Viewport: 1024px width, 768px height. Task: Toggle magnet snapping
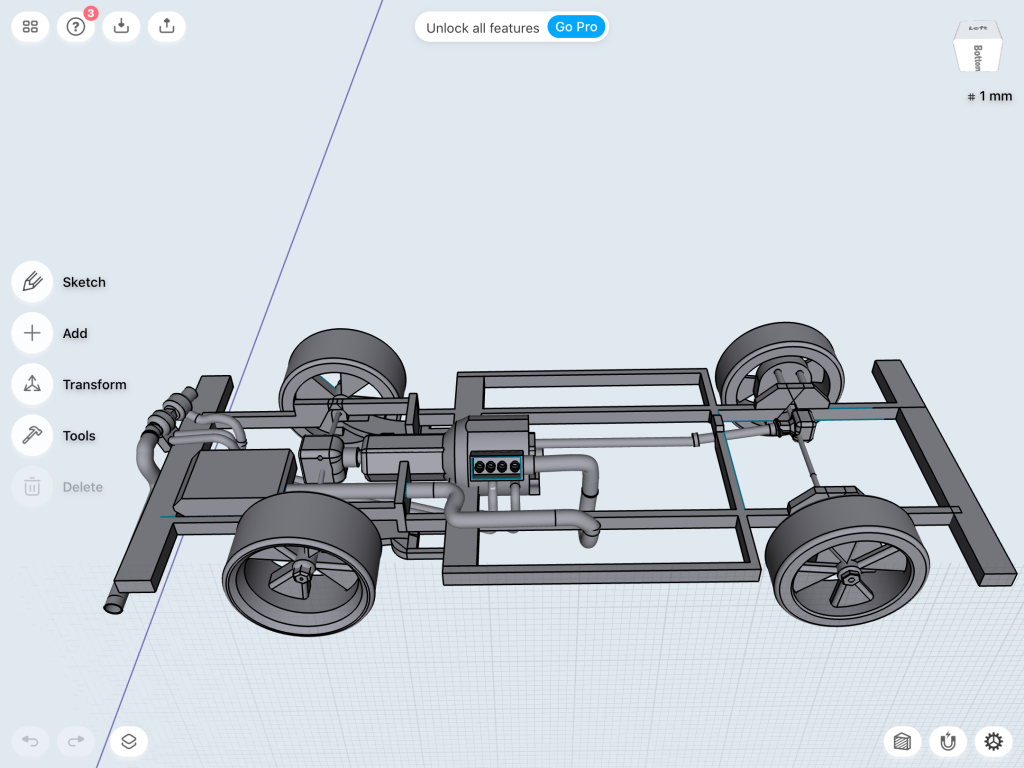click(x=947, y=741)
